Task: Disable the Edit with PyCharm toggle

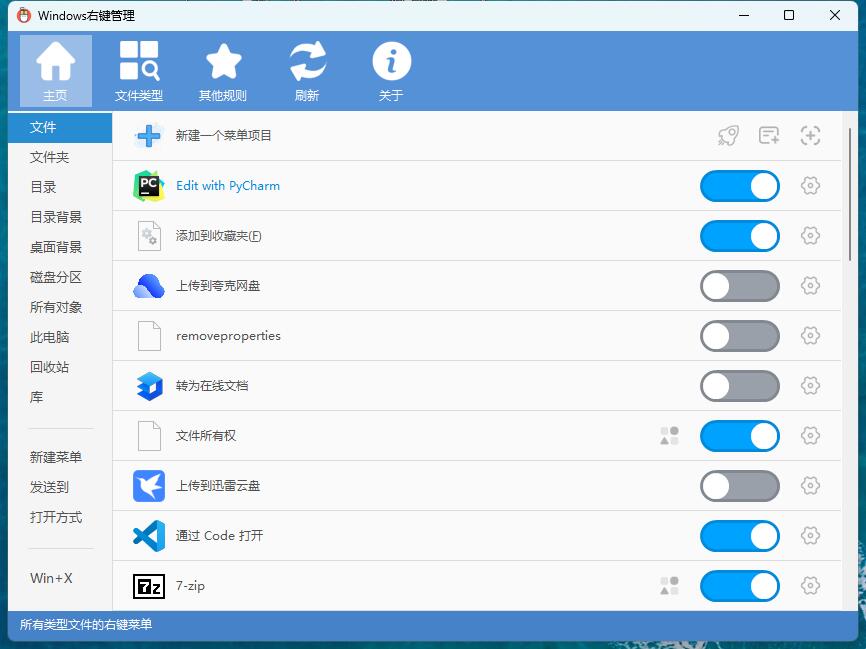Action: coord(739,186)
